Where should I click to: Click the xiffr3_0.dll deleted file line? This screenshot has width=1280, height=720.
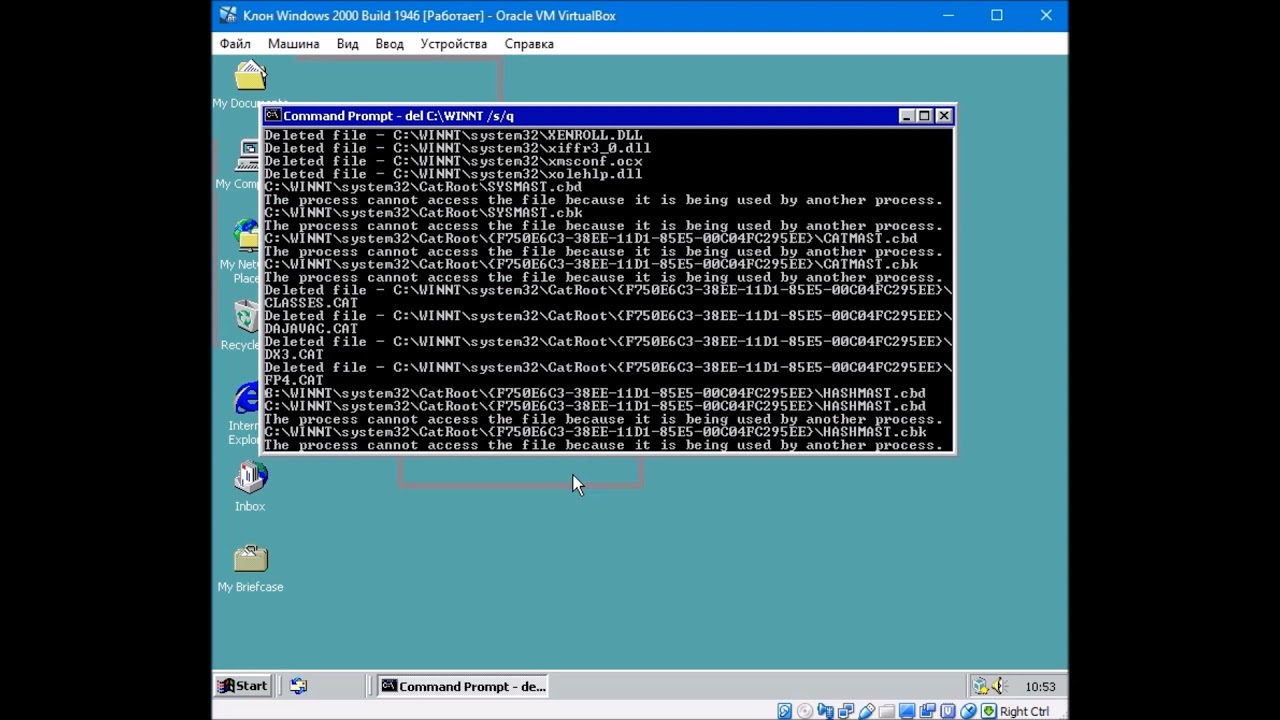[457, 148]
